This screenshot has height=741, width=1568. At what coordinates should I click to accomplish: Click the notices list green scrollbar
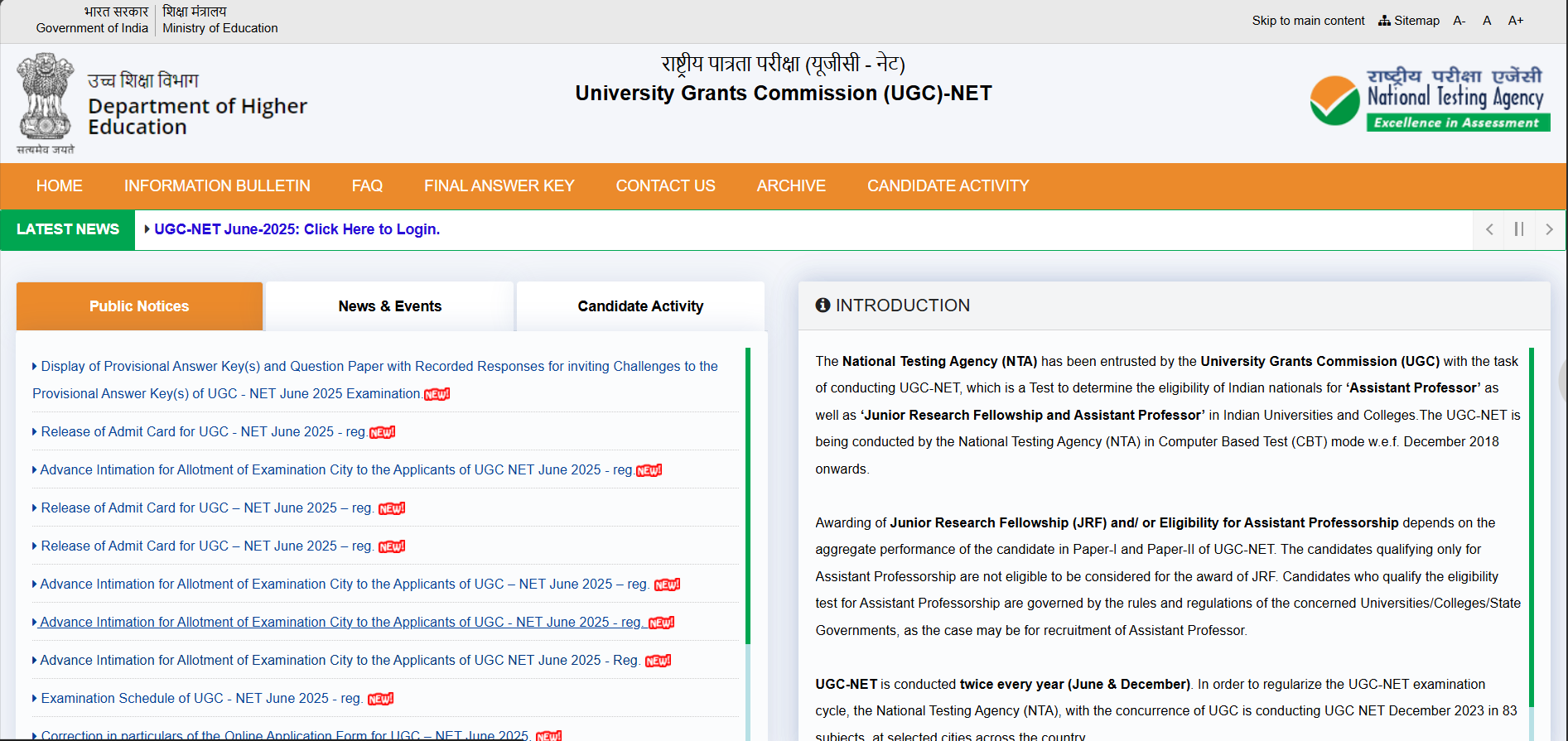(748, 495)
